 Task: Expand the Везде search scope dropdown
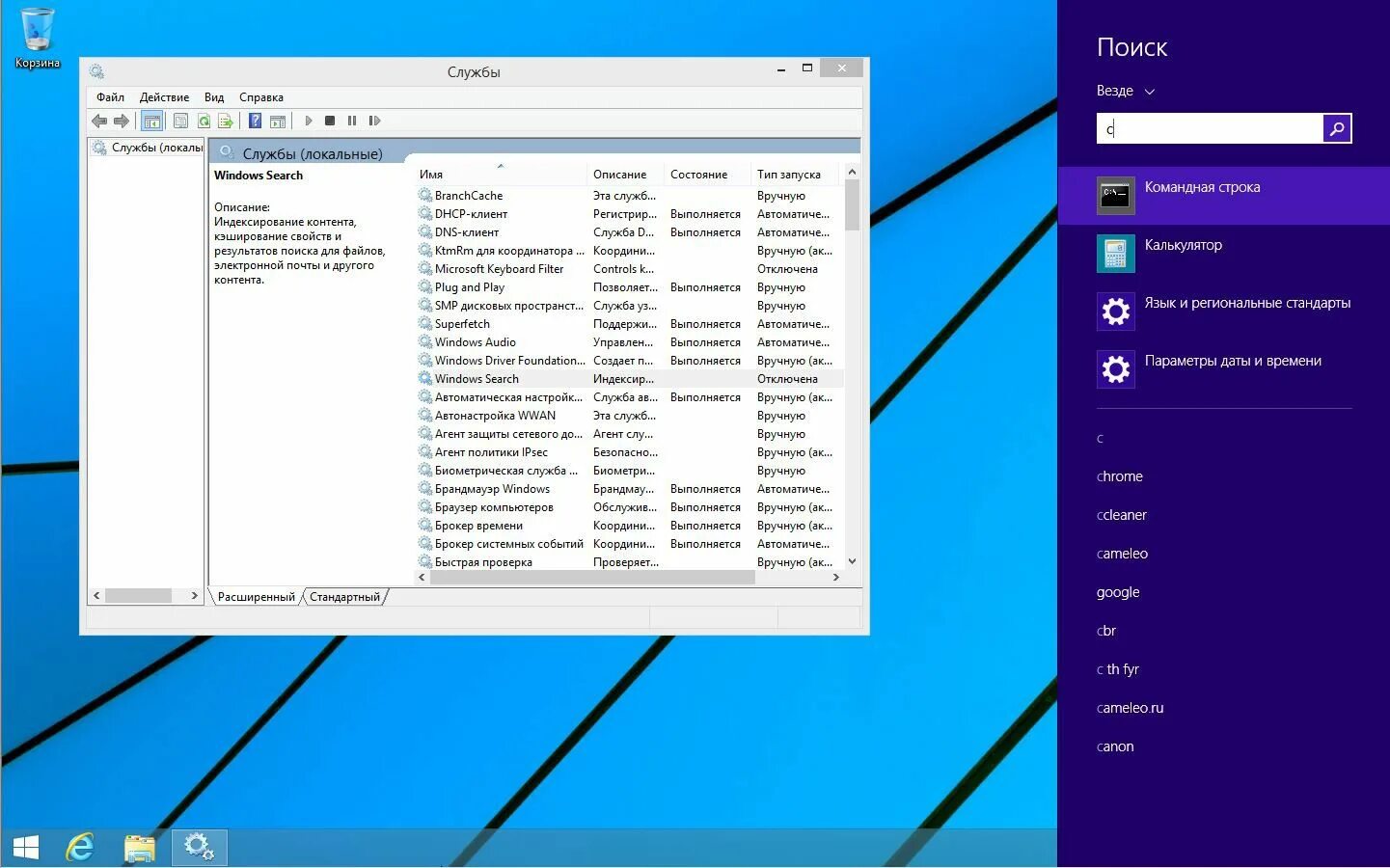[x=1125, y=91]
